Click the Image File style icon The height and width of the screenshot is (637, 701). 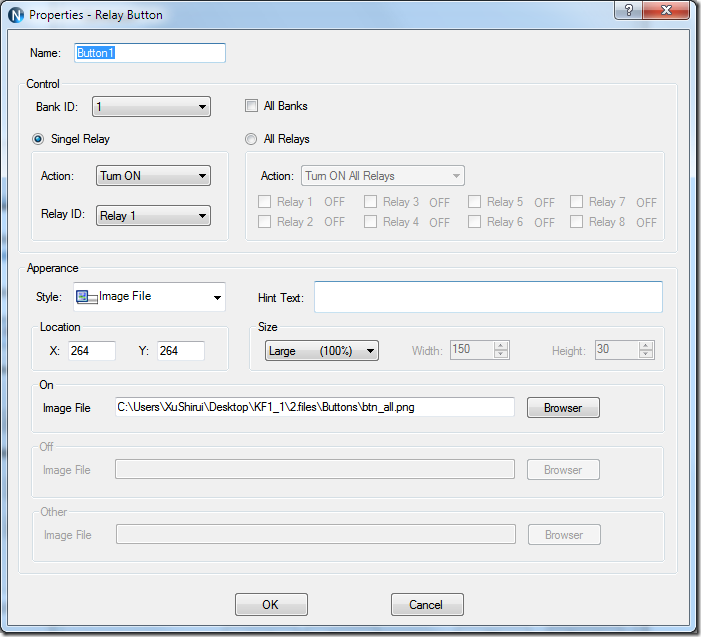pos(86,297)
